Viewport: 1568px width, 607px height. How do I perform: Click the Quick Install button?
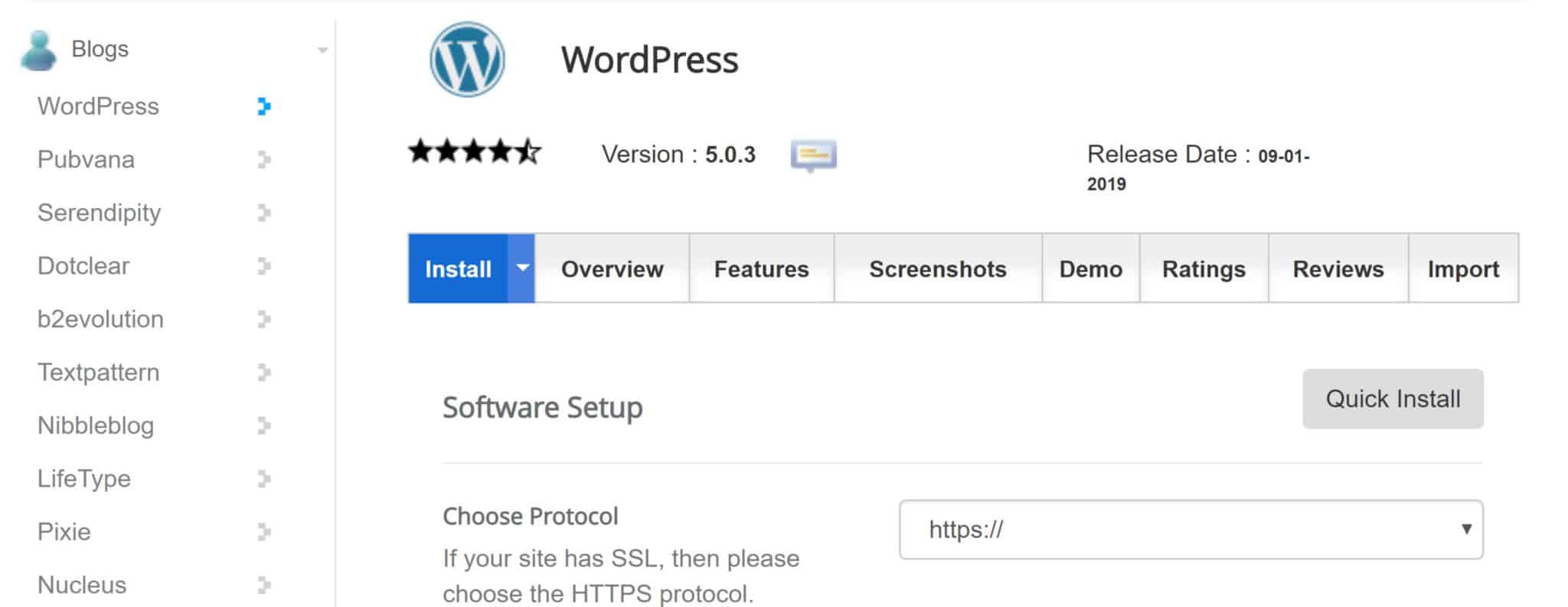pyautogui.click(x=1393, y=399)
